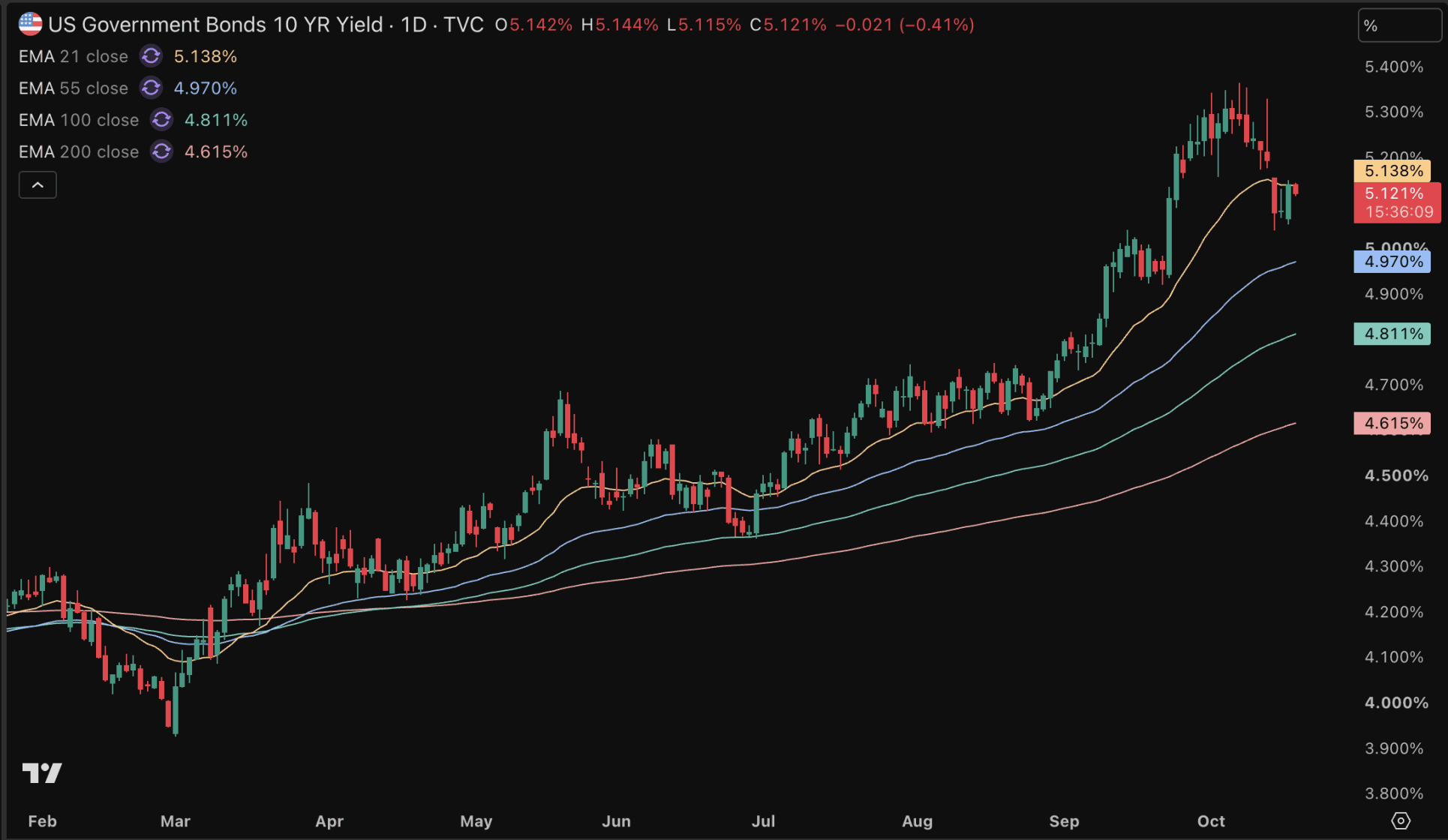Select EMA 21 close indicator label
This screenshot has width=1448, height=840.
pos(74,56)
